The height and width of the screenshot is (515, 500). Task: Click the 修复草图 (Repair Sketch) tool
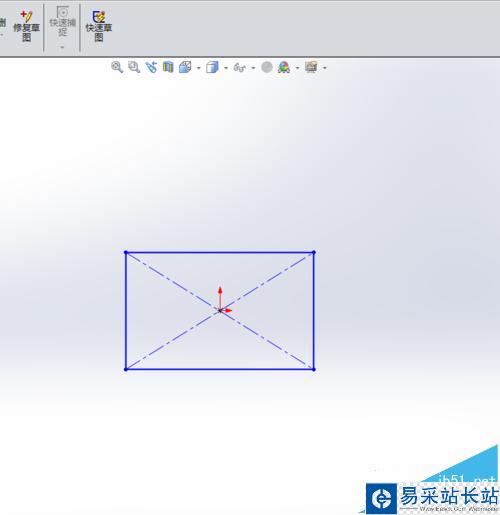tap(27, 26)
